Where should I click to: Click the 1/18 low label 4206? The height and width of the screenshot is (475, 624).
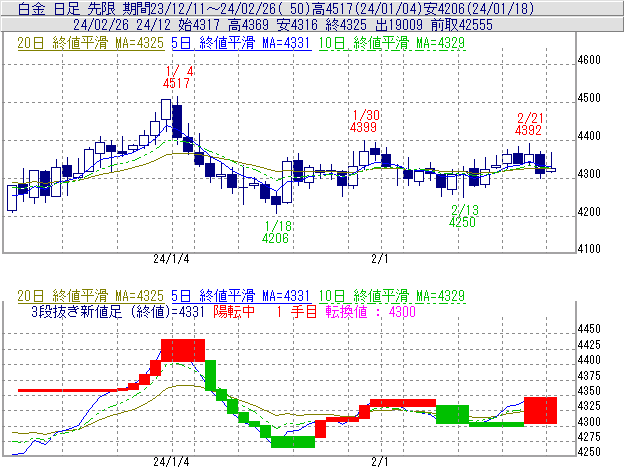(x=275, y=239)
